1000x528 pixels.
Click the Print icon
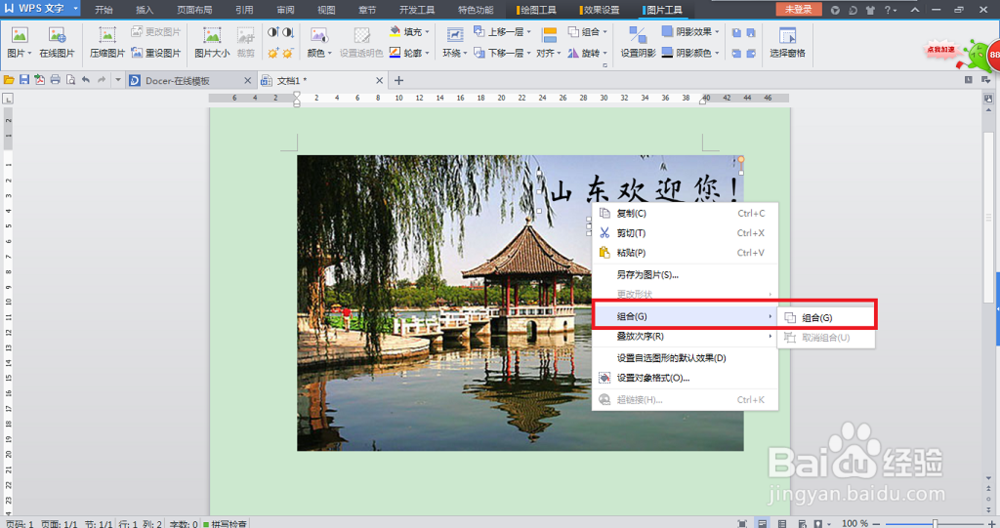[x=55, y=80]
